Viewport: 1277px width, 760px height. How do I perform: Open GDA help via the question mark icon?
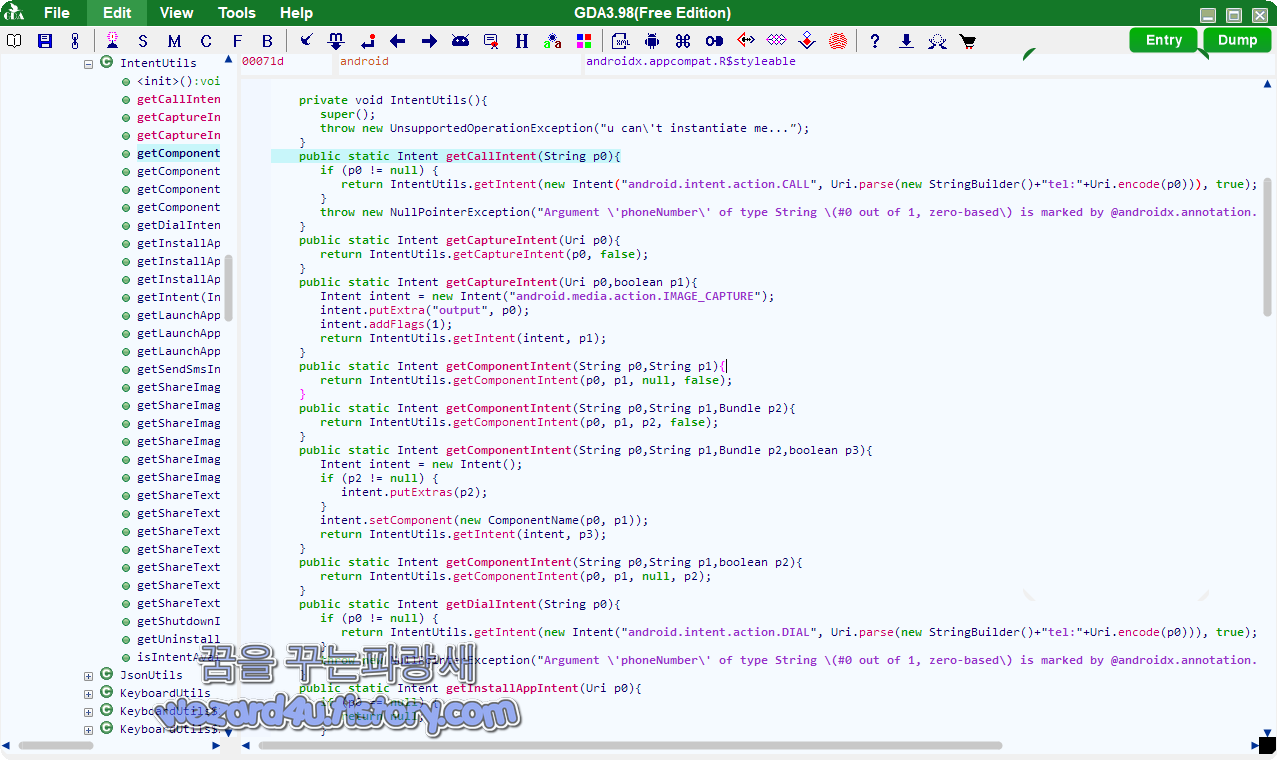(875, 41)
